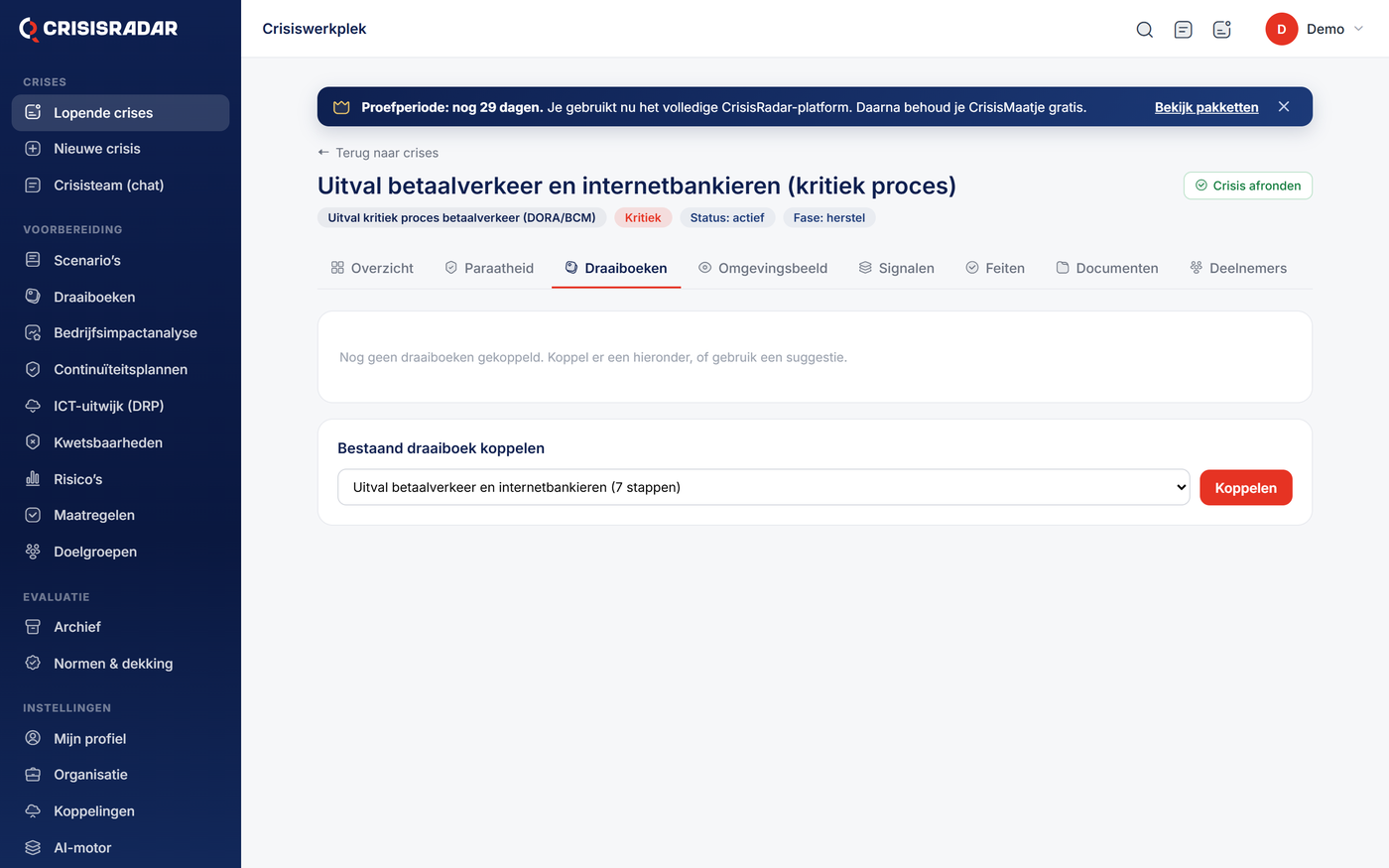Click the Crisis afronden button

pyautogui.click(x=1248, y=186)
